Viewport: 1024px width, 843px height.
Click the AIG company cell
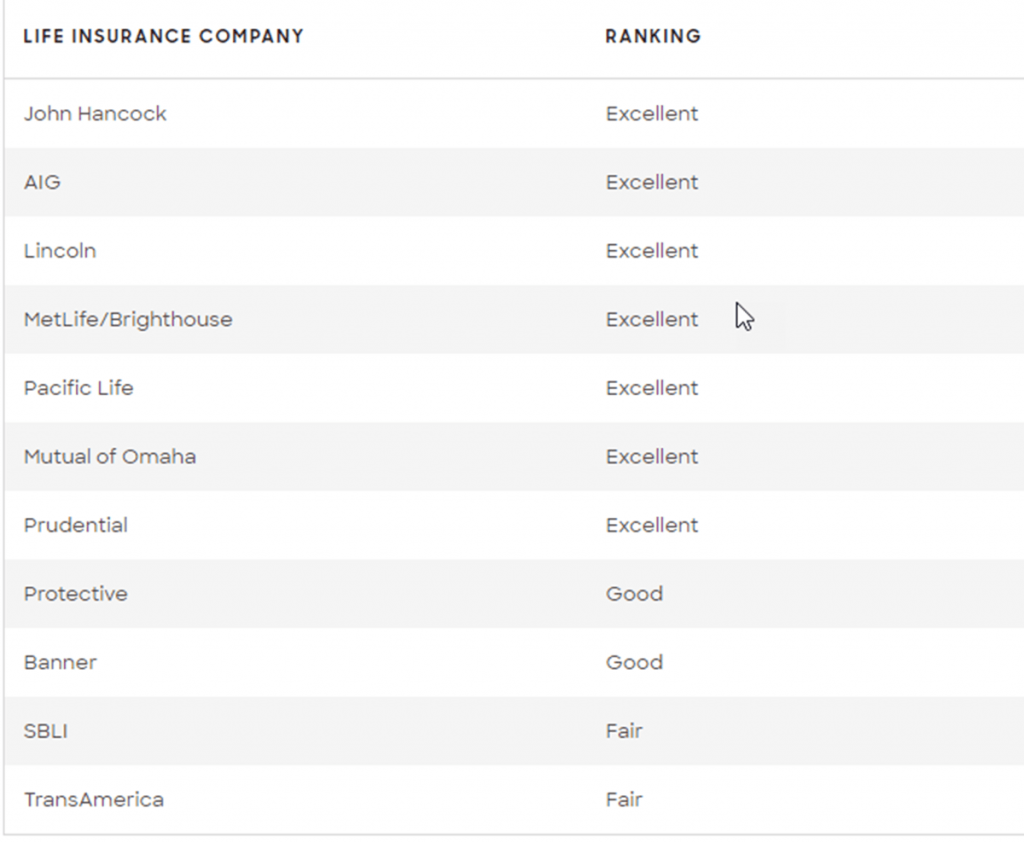pyautogui.click(x=42, y=182)
